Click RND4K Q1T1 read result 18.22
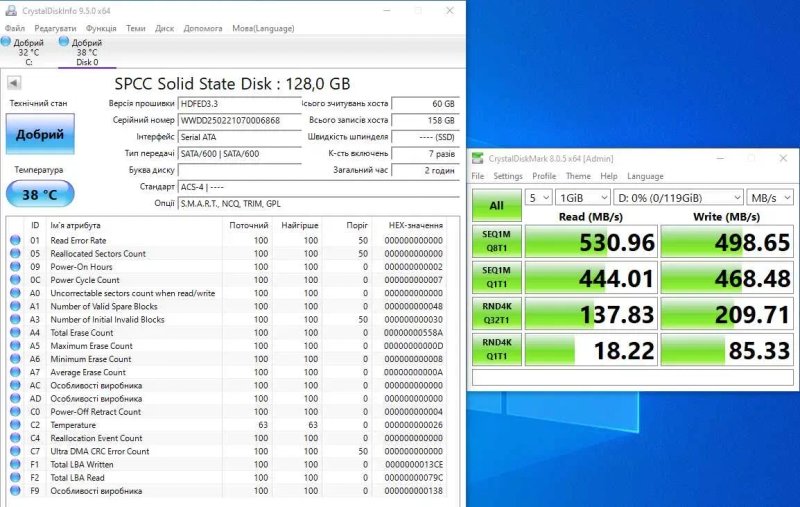Screen dimensions: 800x507 click(x=591, y=350)
